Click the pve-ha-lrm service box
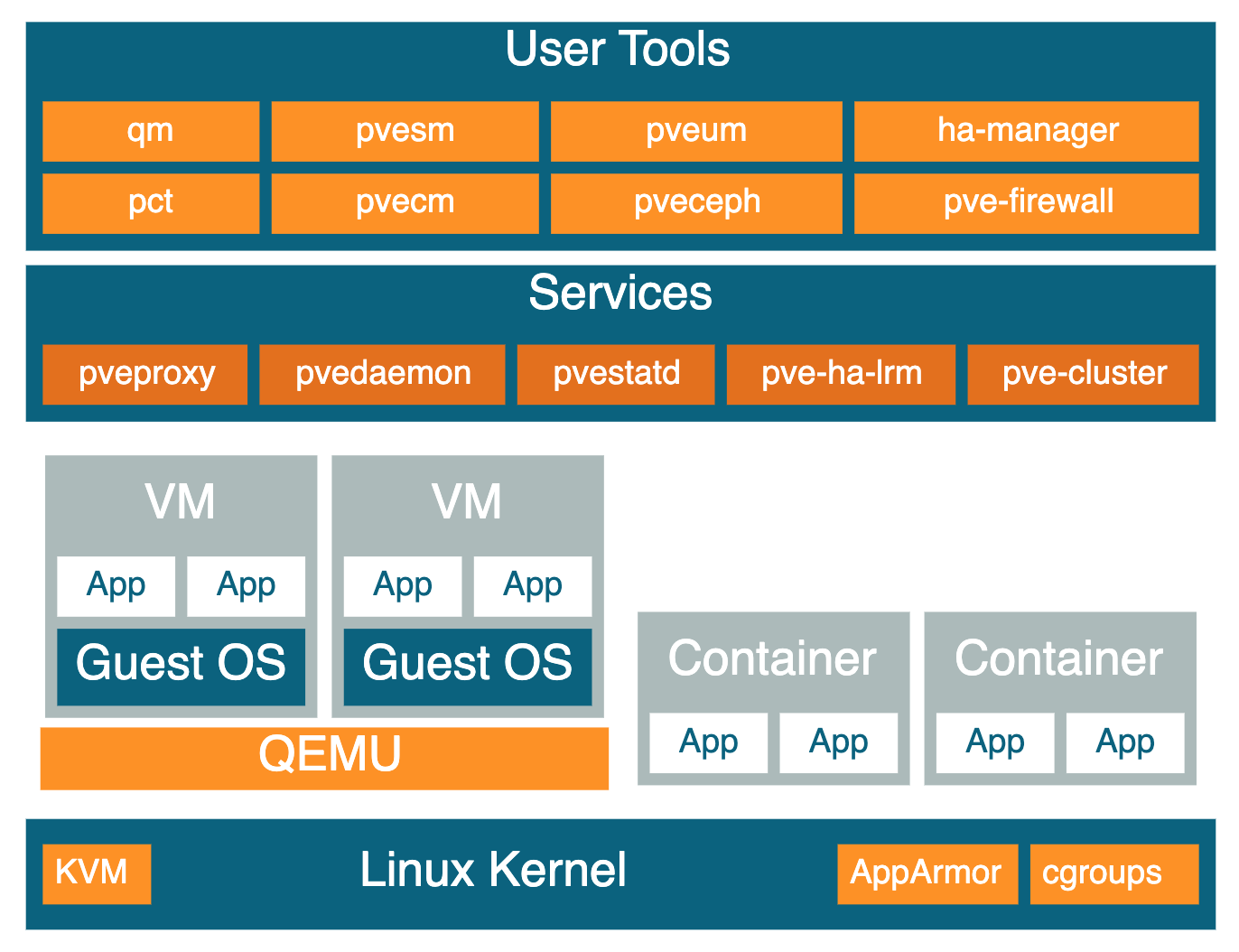 [841, 374]
